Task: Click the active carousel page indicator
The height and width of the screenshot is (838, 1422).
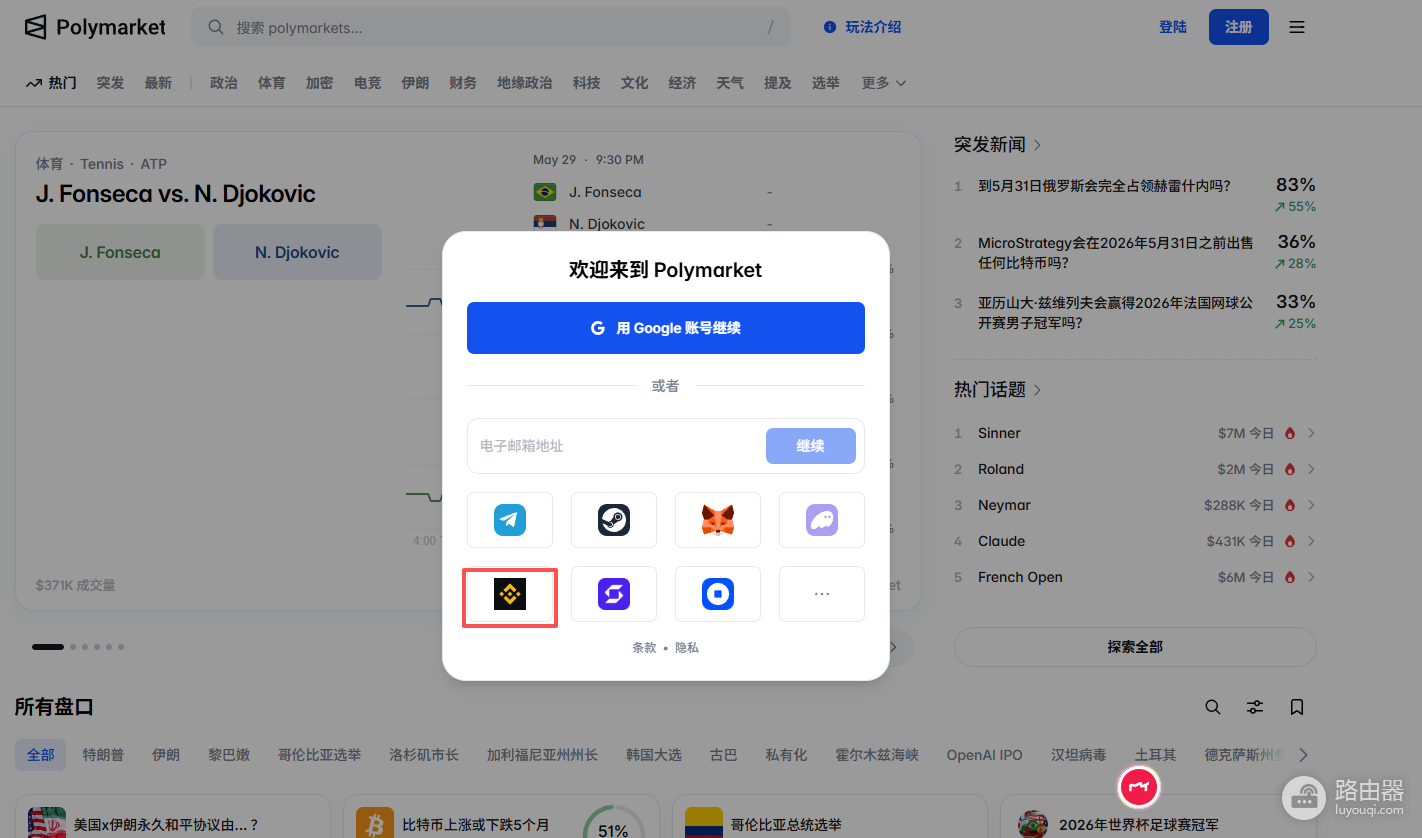Action: 48,647
